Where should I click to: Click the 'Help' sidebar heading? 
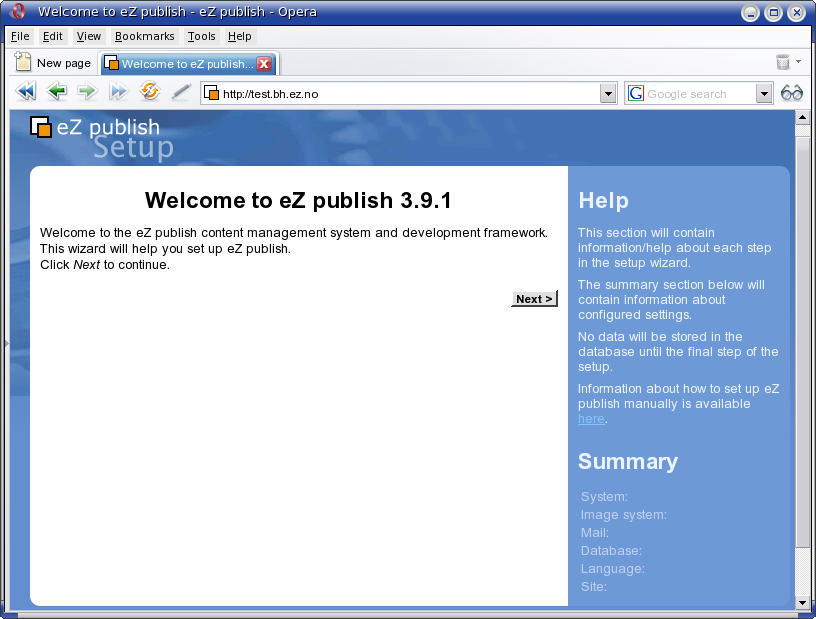point(604,200)
